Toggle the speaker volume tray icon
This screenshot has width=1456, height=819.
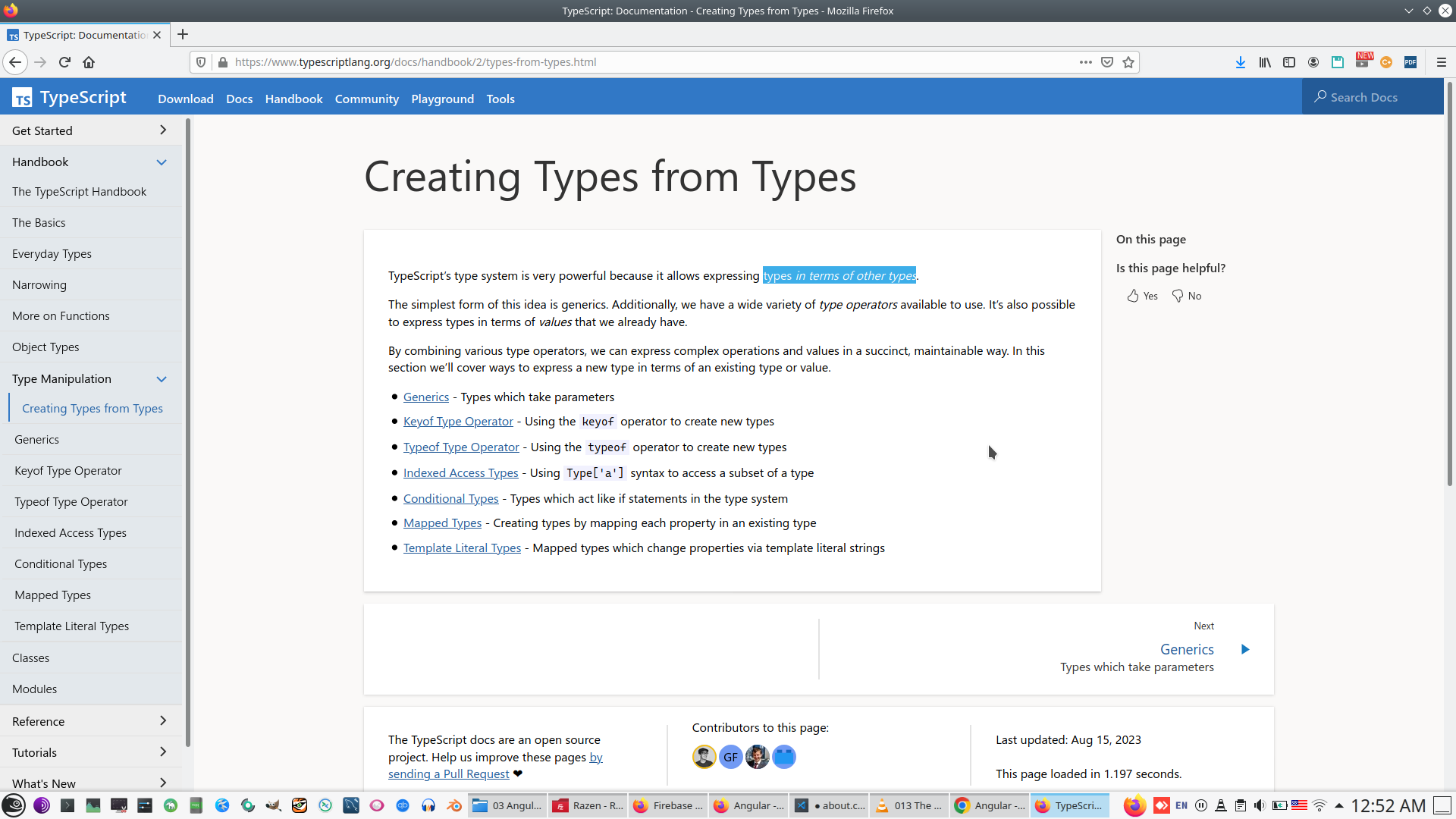(x=1260, y=805)
